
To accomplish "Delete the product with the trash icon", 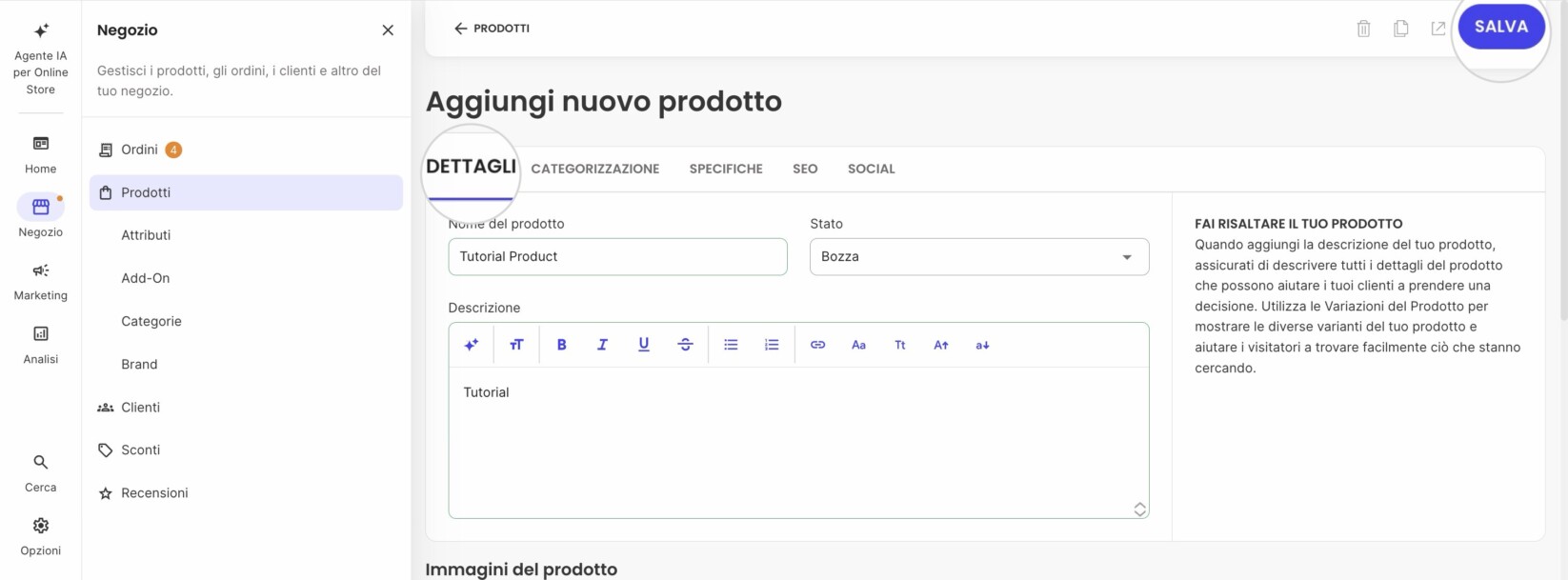I will (1363, 29).
